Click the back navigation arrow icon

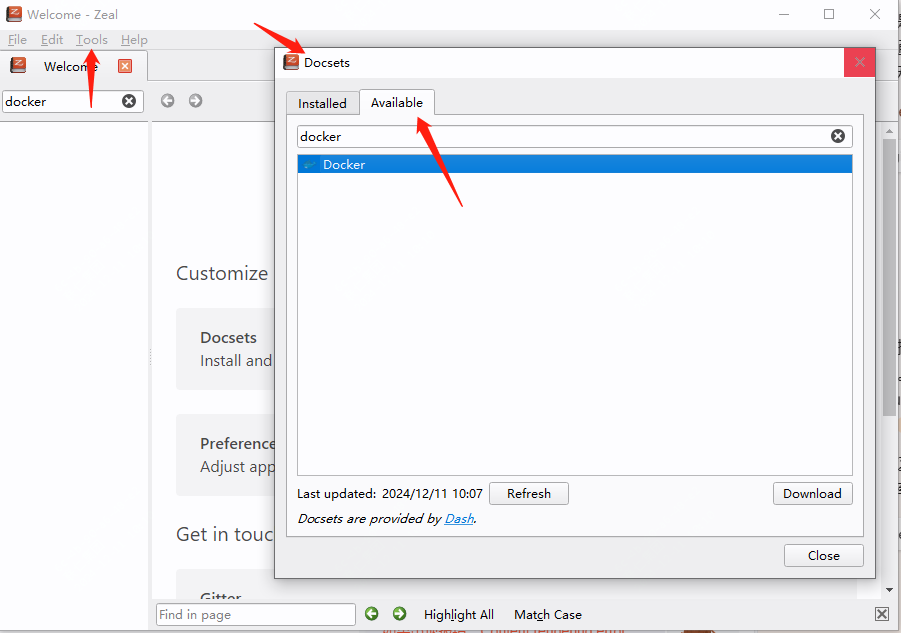pos(168,101)
